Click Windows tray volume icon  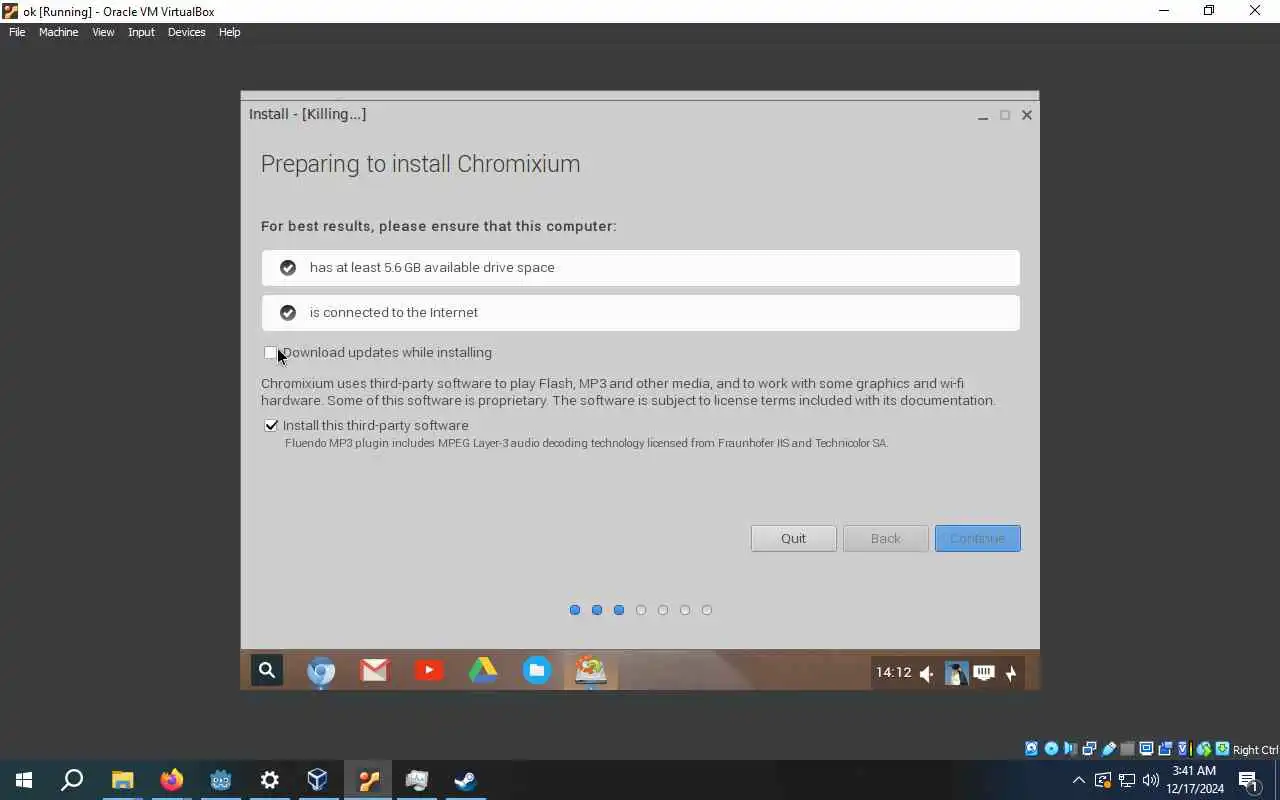tap(1150, 780)
